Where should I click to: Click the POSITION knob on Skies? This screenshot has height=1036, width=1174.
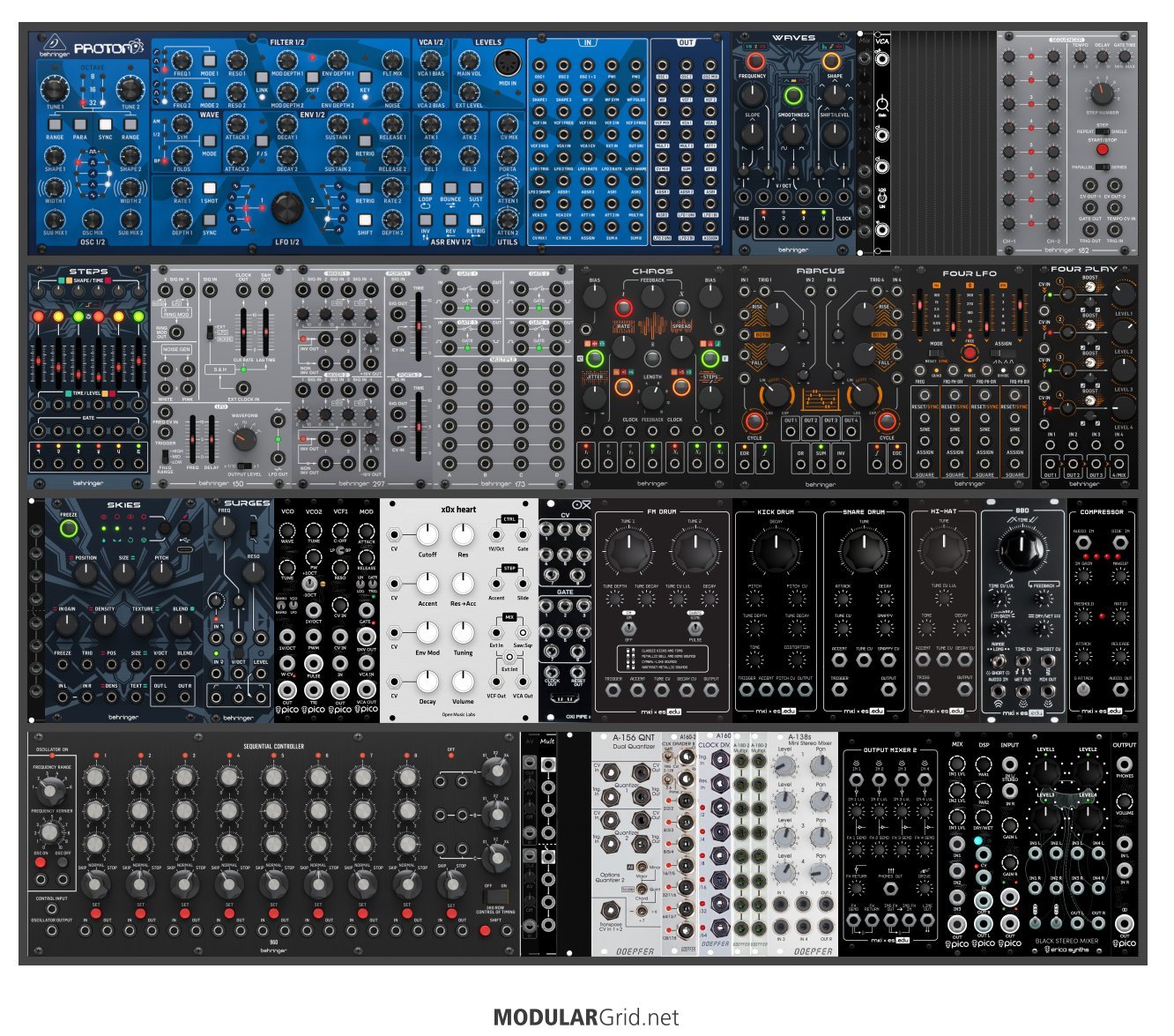point(85,572)
